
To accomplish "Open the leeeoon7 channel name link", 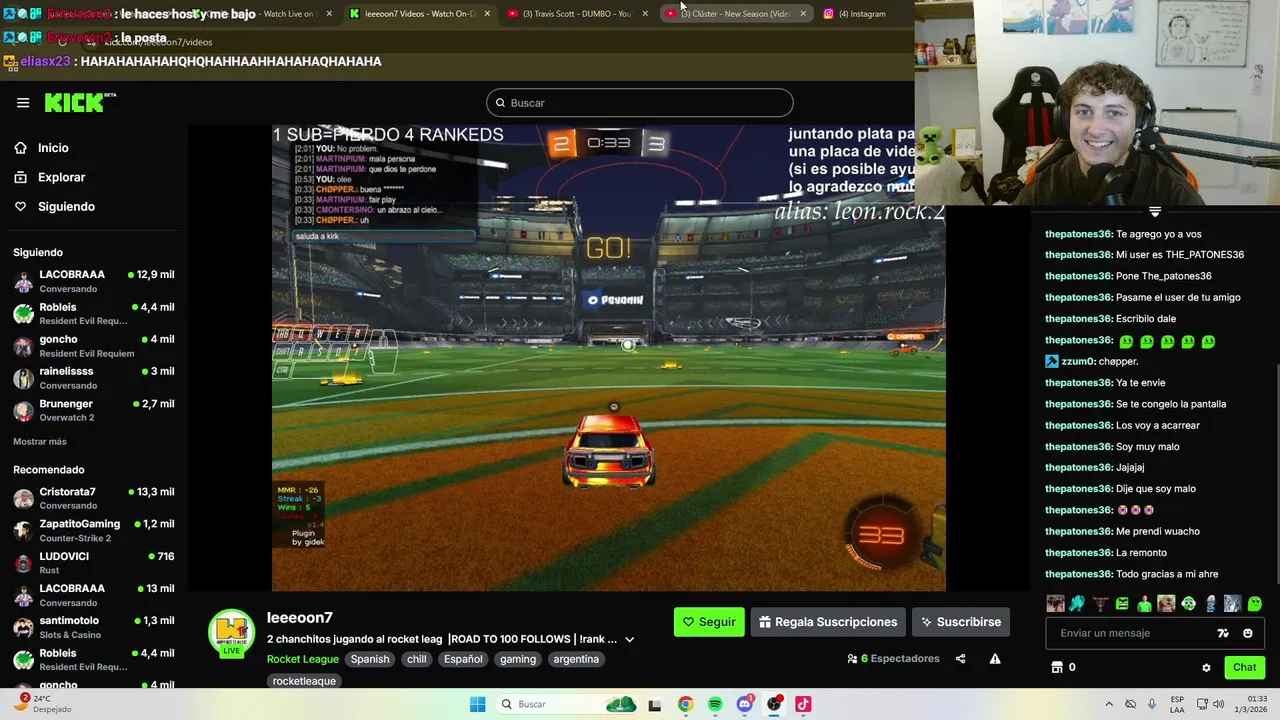I will click(300, 617).
